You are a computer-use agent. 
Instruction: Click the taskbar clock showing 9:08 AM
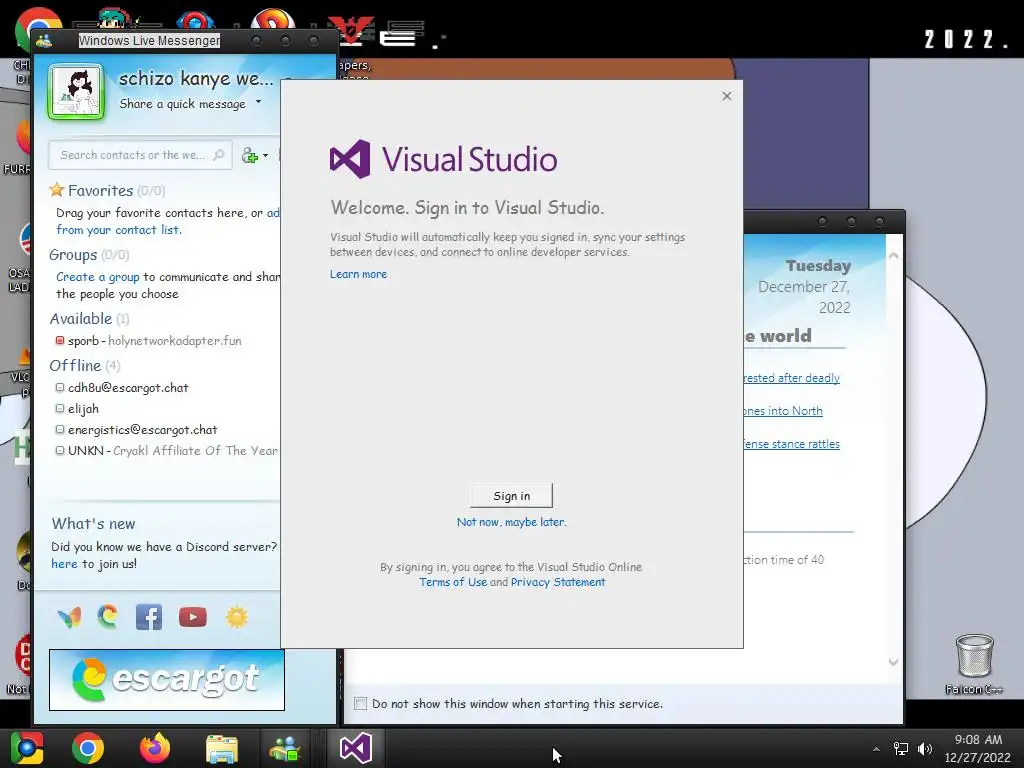pos(978,748)
